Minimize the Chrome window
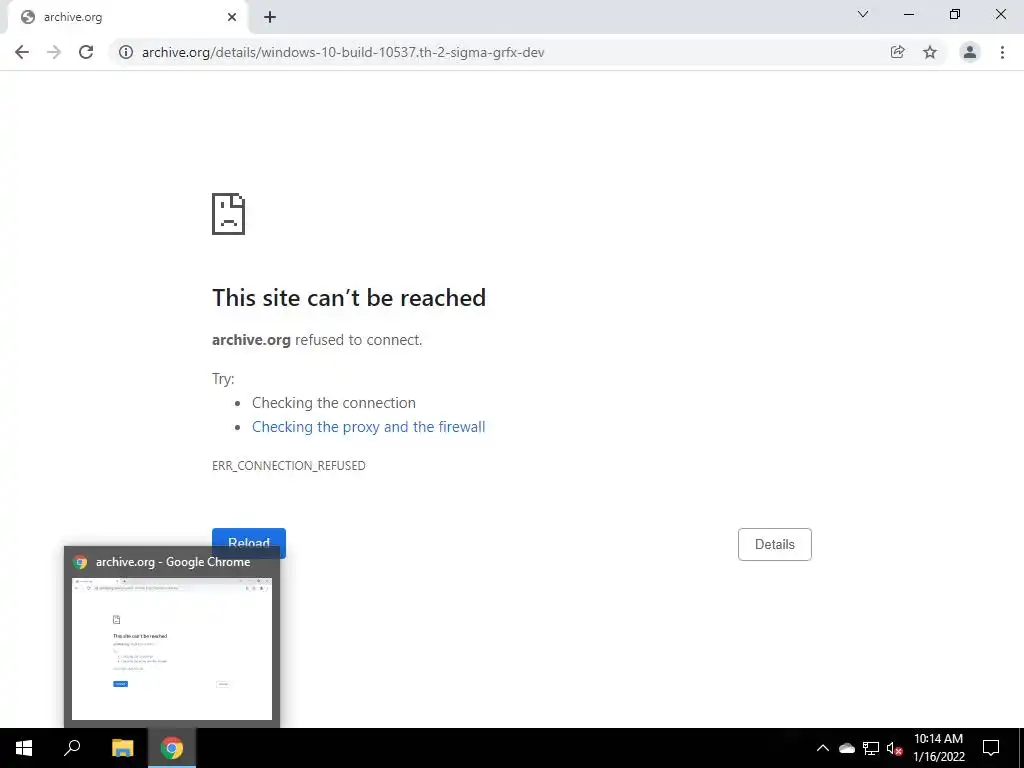 click(x=909, y=14)
